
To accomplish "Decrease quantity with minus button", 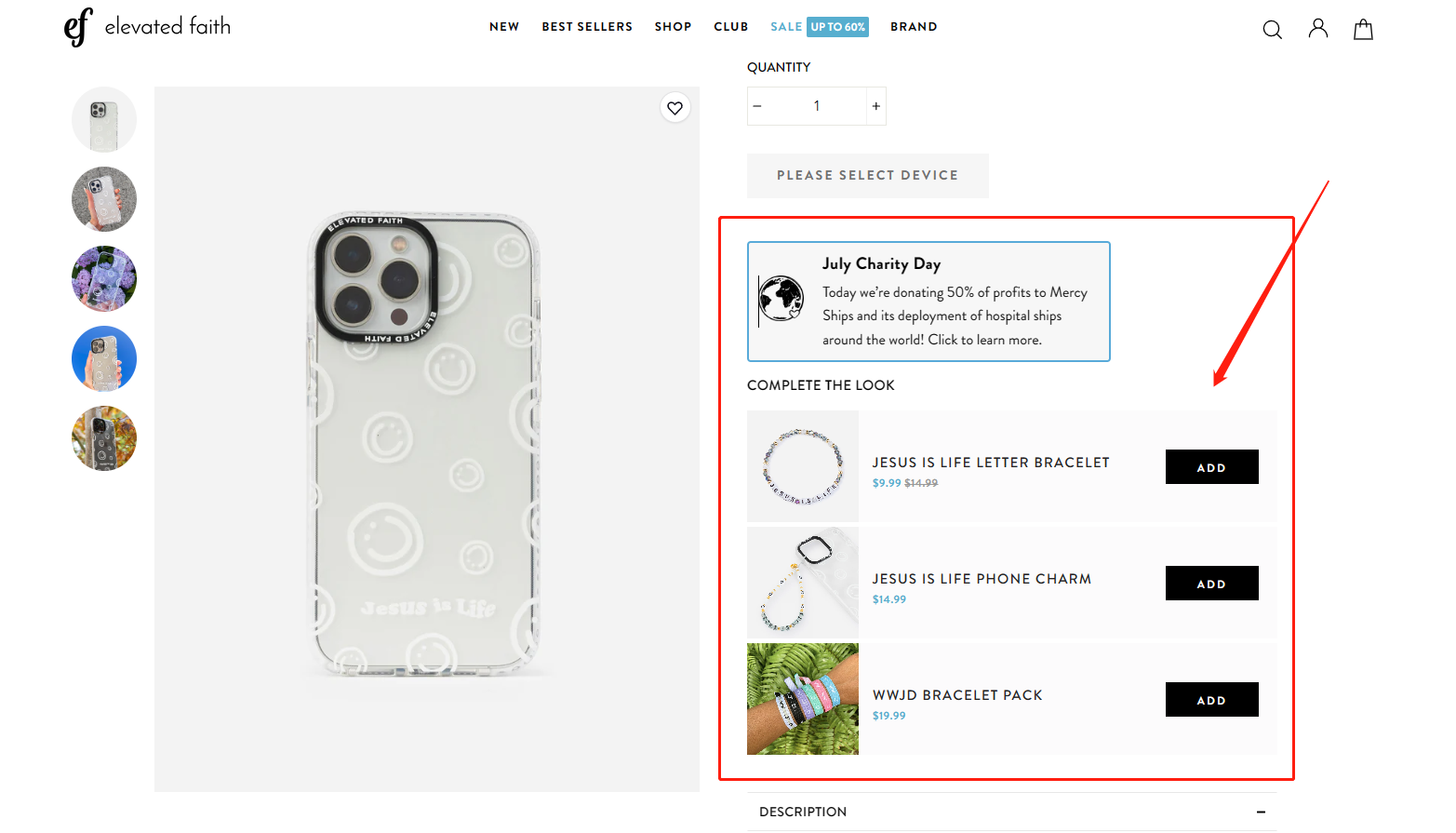I will 757,106.
